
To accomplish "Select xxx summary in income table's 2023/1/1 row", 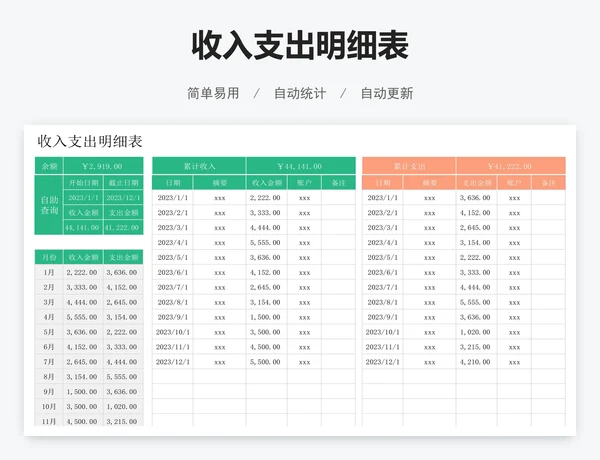I will pos(220,198).
